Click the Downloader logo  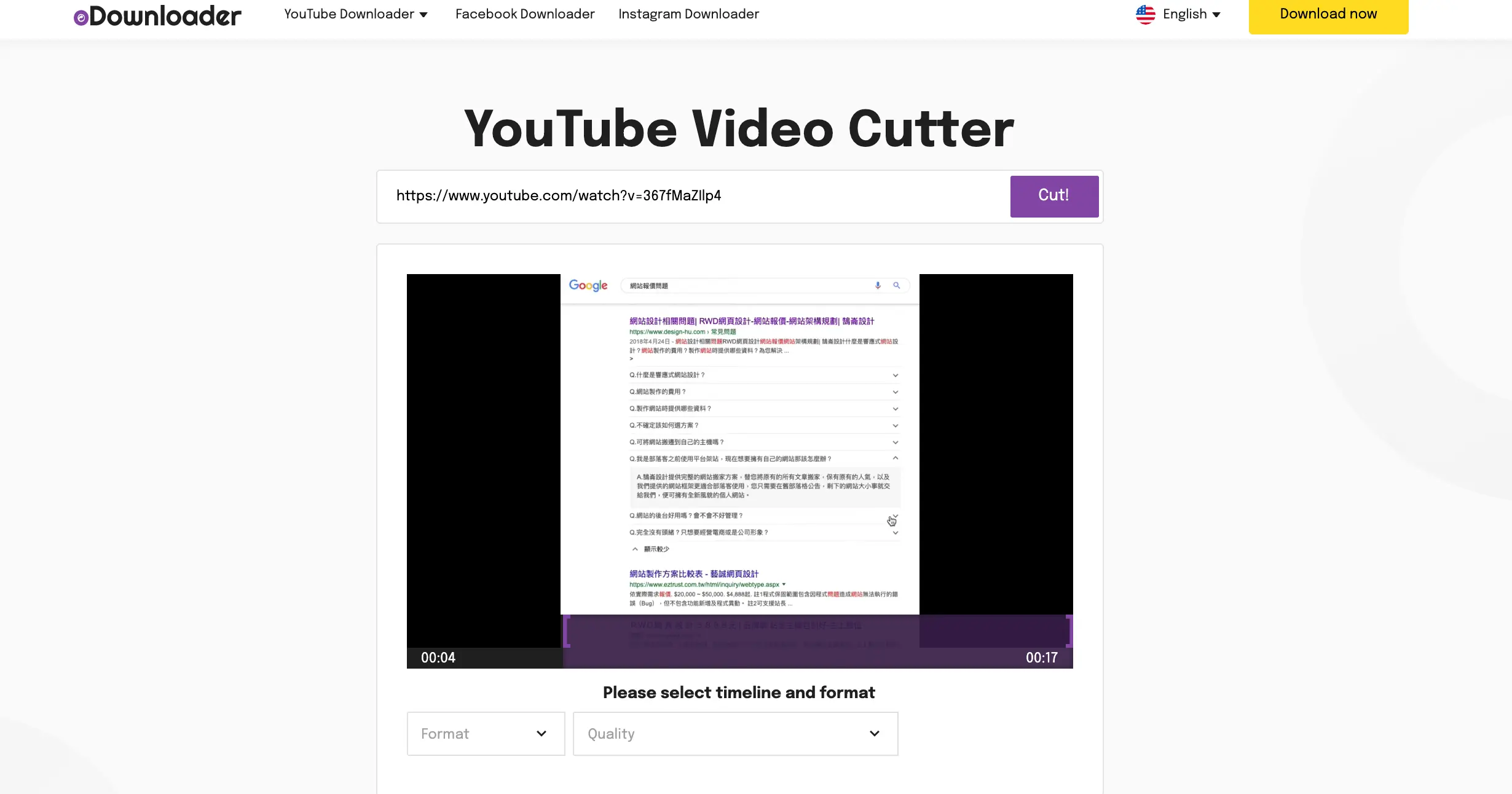[x=157, y=15]
